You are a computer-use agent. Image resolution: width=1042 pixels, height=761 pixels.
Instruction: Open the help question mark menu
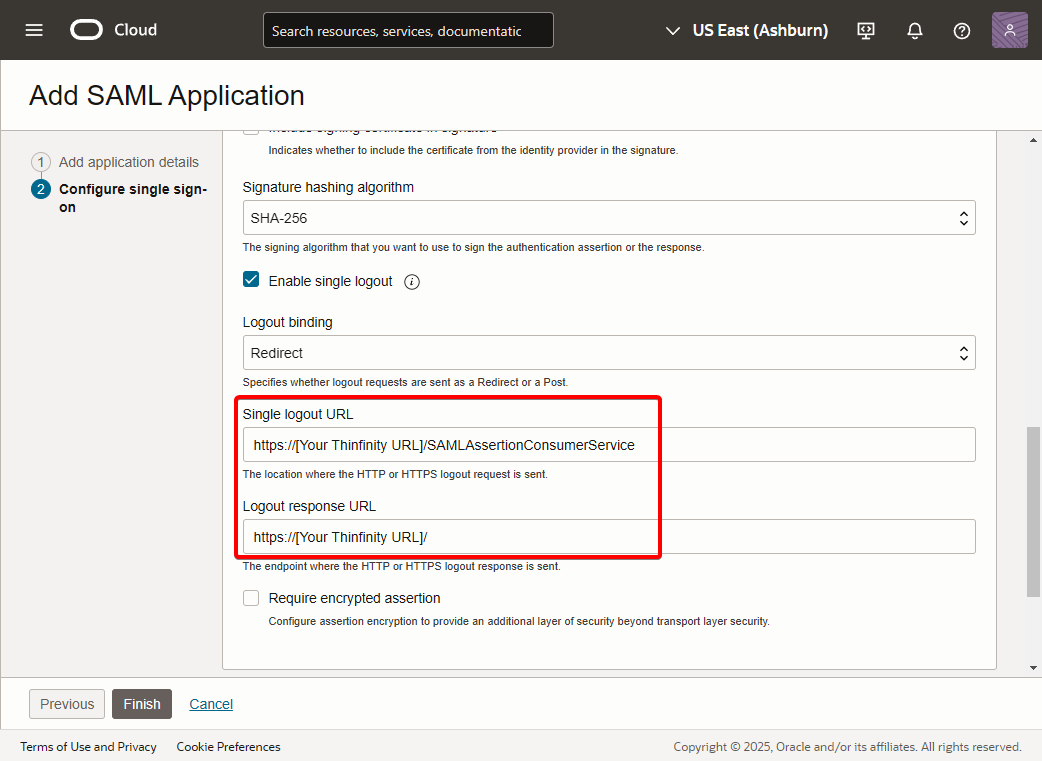click(x=962, y=31)
